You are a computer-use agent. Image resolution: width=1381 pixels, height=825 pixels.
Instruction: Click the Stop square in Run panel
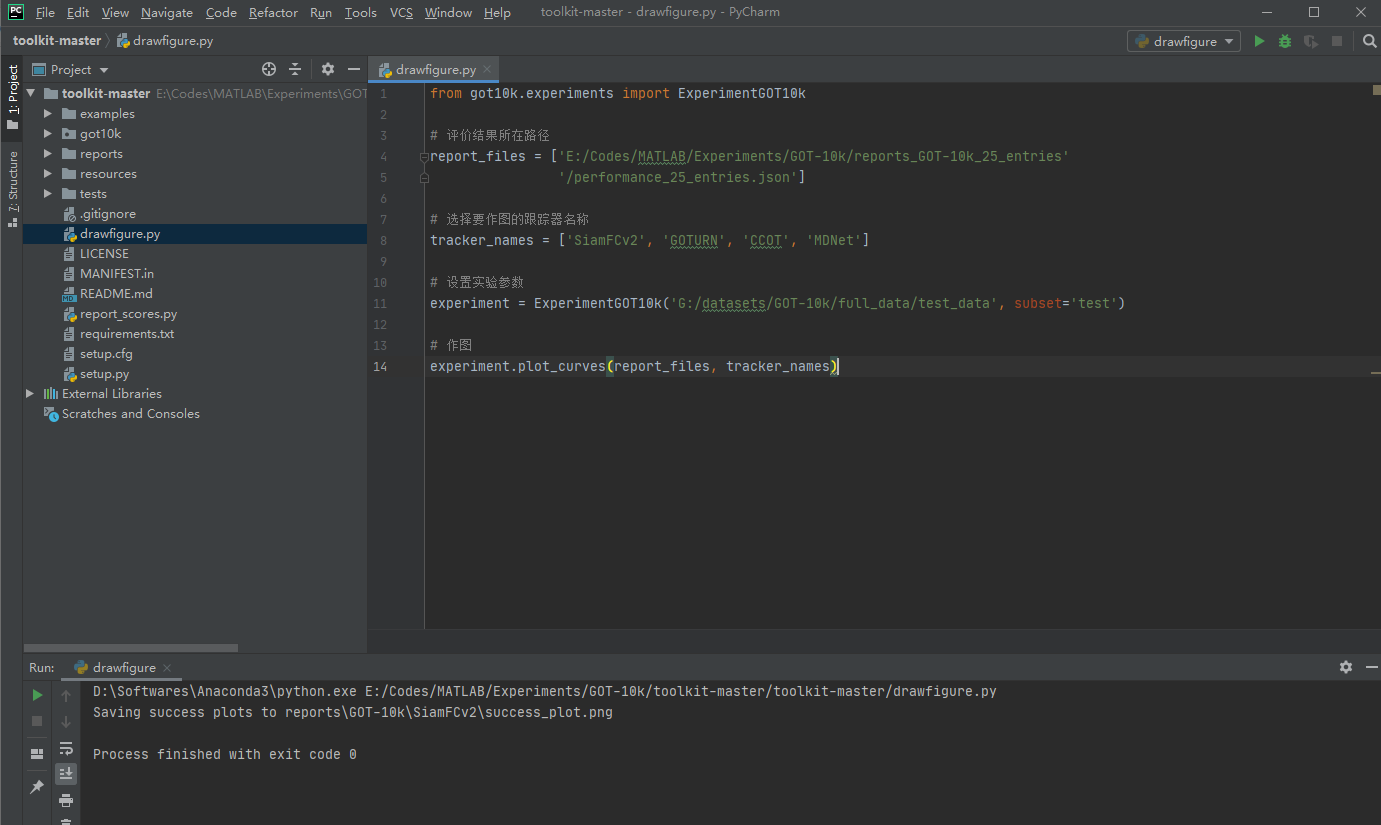point(37,721)
